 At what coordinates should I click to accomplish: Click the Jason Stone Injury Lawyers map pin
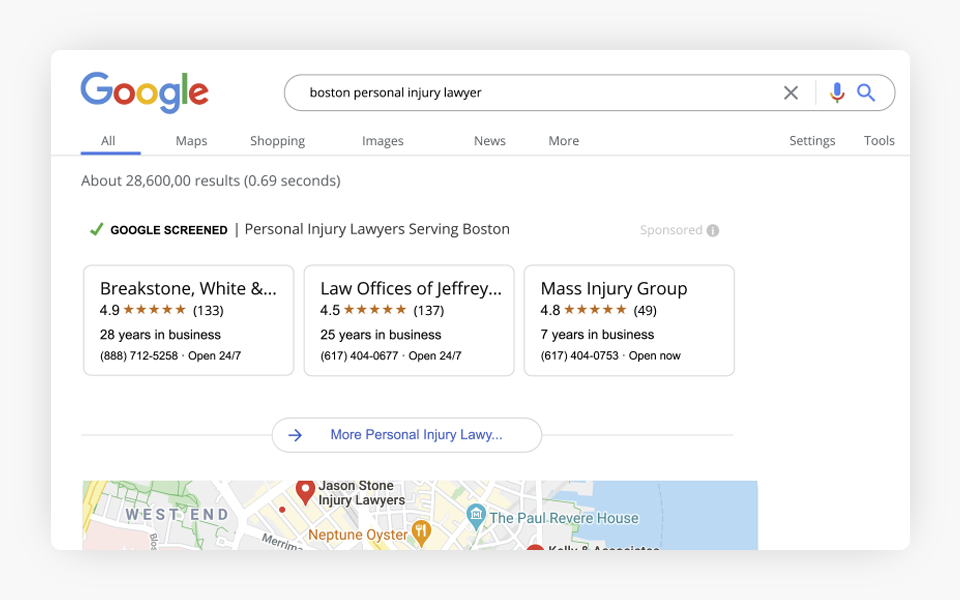pos(305,491)
